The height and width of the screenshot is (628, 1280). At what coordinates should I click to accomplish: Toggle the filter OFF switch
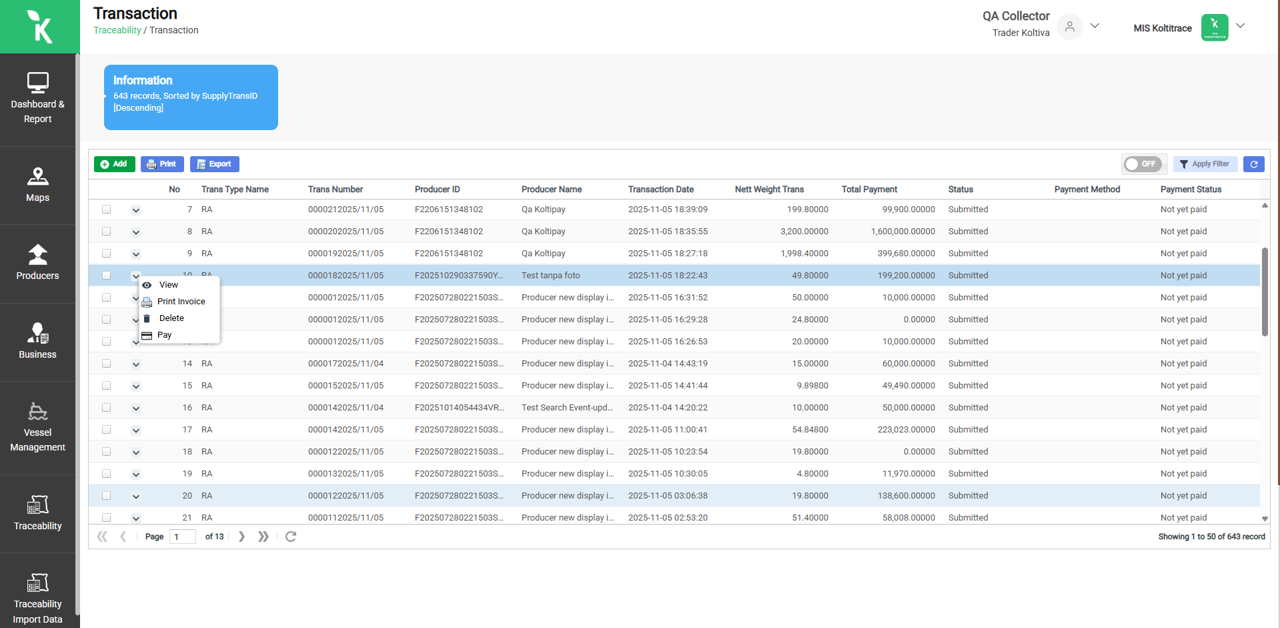[x=1143, y=164]
